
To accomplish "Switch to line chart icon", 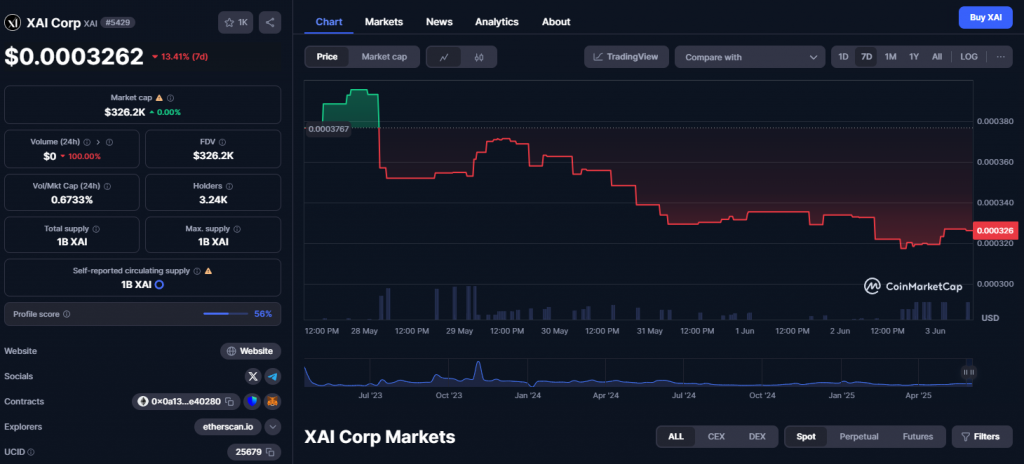I will click(x=444, y=57).
